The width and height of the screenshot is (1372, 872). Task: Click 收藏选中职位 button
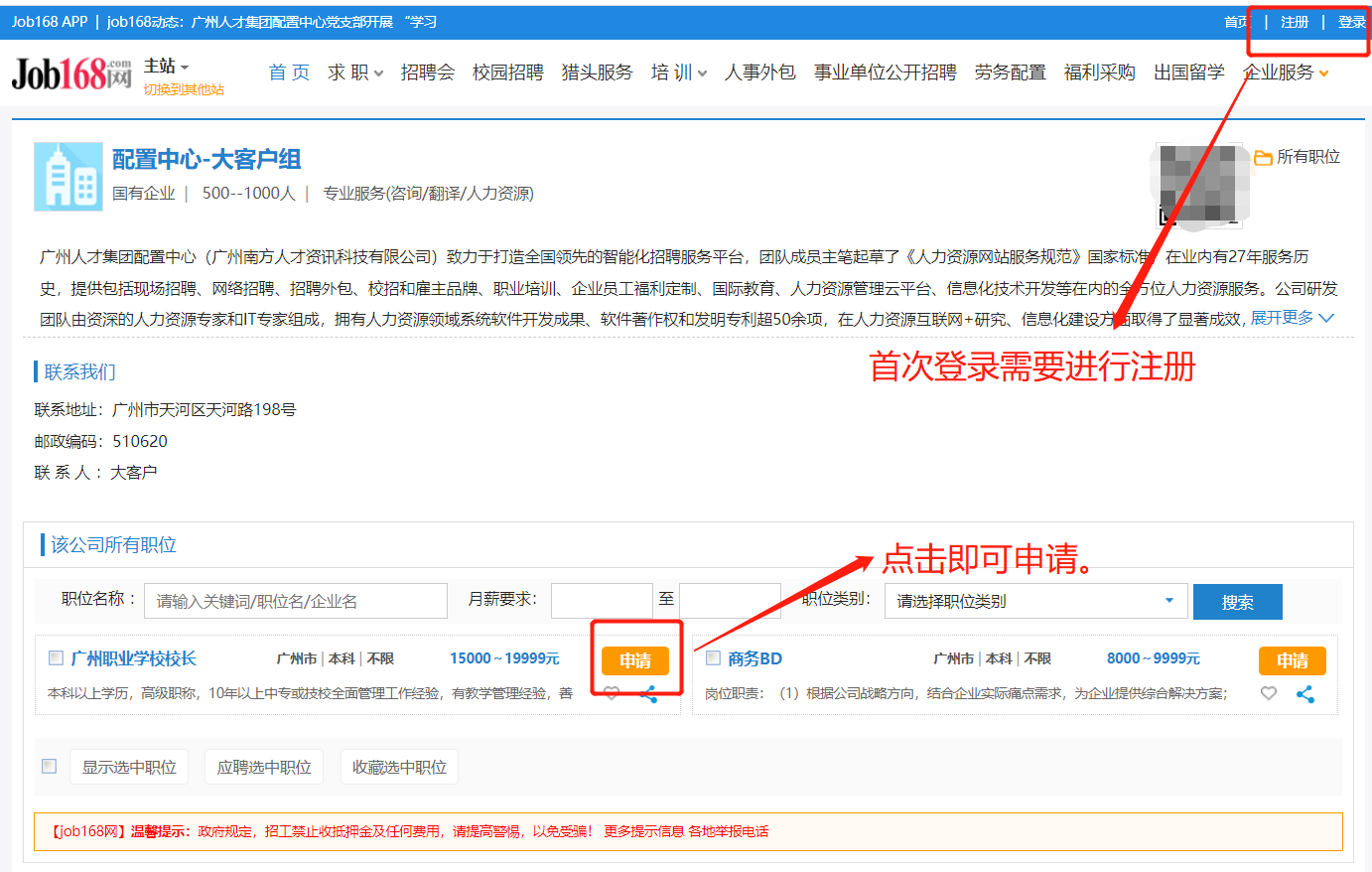[399, 767]
